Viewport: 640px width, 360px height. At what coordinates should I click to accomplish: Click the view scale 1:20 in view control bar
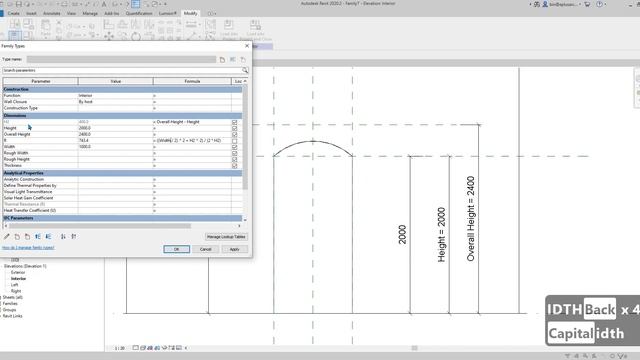point(120,348)
